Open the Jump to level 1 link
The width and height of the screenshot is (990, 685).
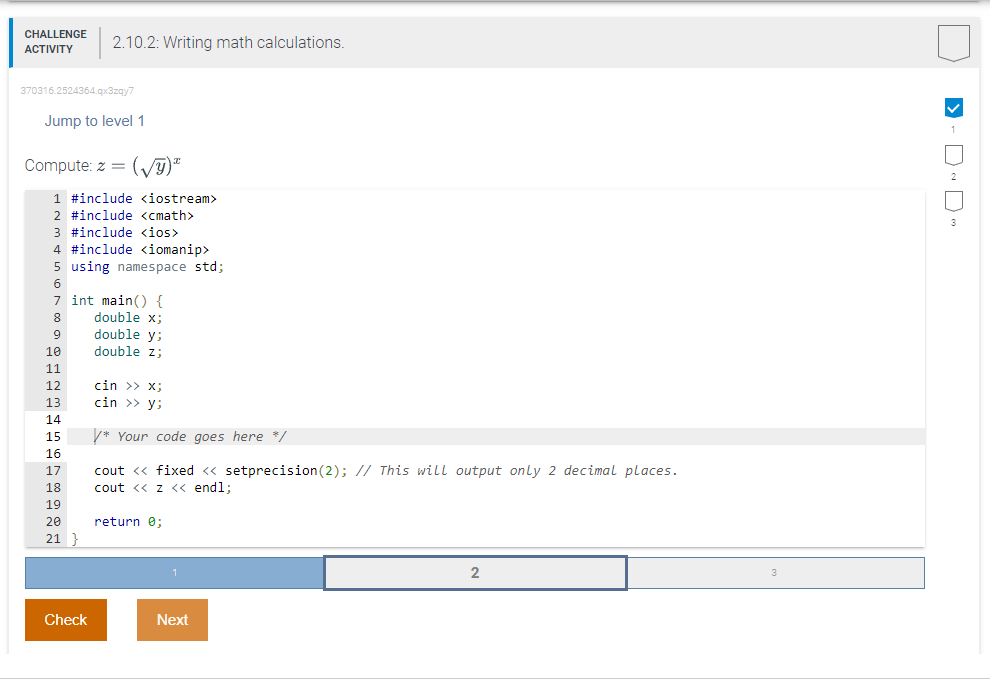[x=95, y=120]
